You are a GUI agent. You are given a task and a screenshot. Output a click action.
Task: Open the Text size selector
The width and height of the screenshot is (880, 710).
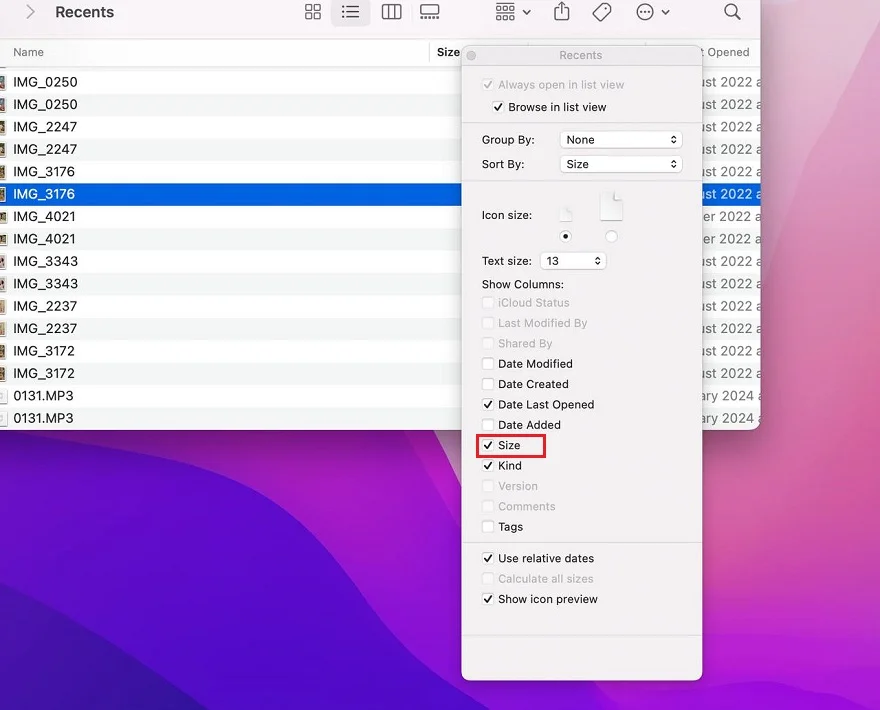tap(573, 261)
